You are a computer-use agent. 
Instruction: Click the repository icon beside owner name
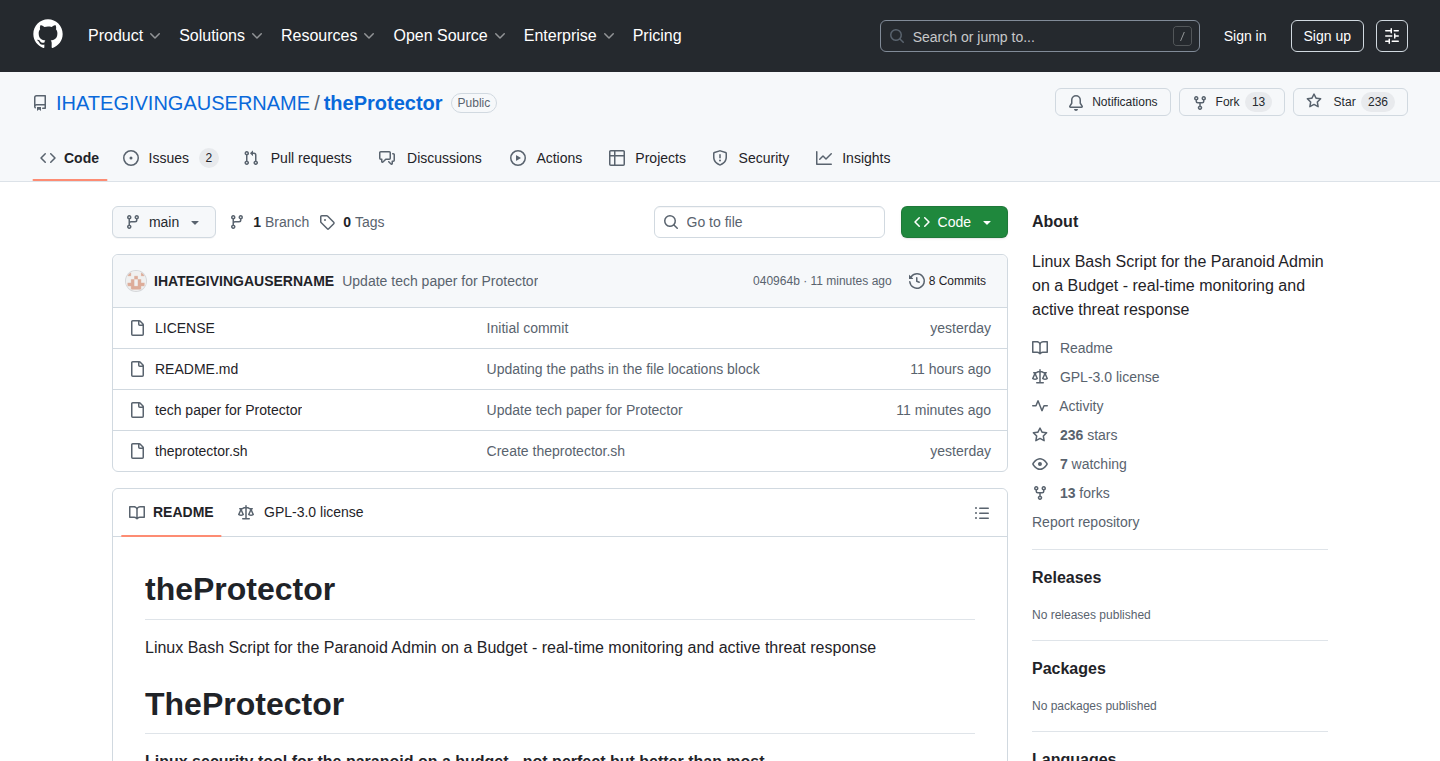40,103
